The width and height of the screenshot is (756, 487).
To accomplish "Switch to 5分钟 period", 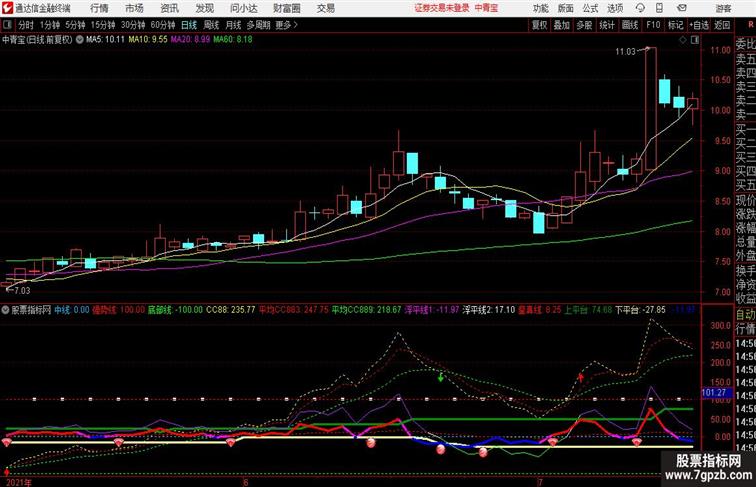I will point(75,25).
